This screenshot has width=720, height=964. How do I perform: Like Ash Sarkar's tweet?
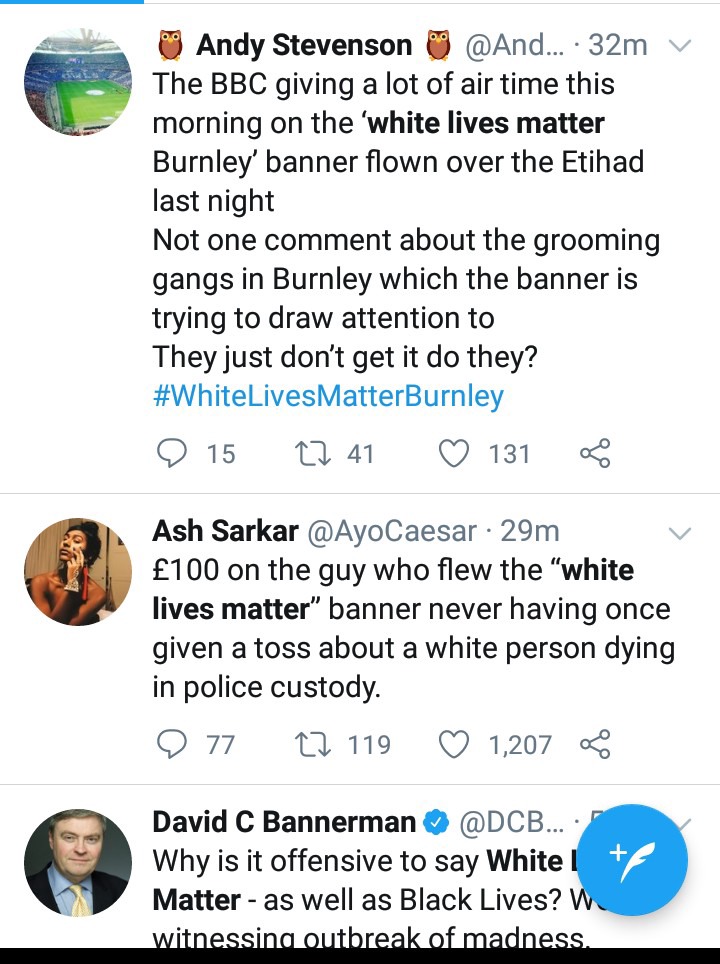[x=454, y=744]
